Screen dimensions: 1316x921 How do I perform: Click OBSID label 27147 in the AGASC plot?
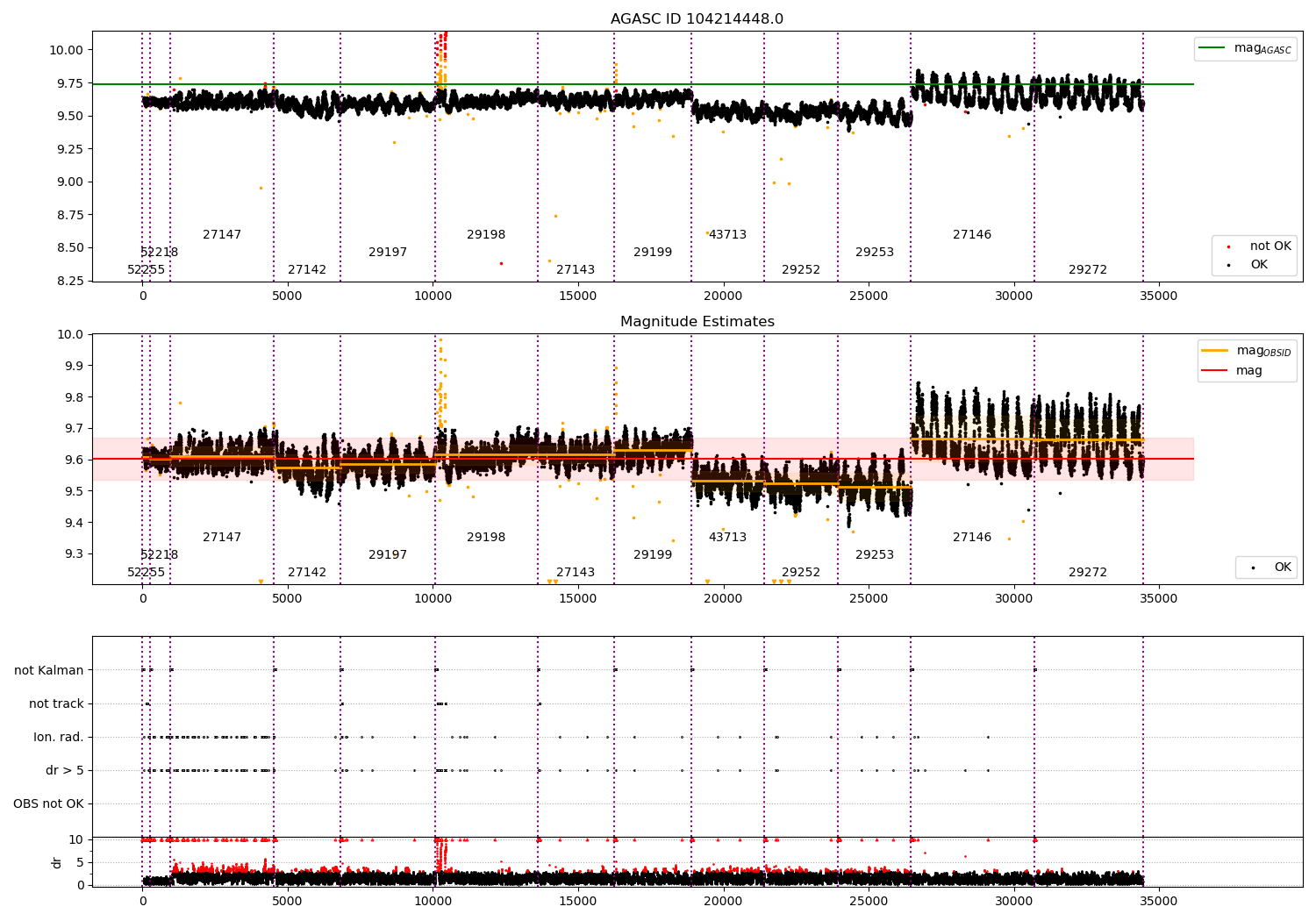coord(222,235)
